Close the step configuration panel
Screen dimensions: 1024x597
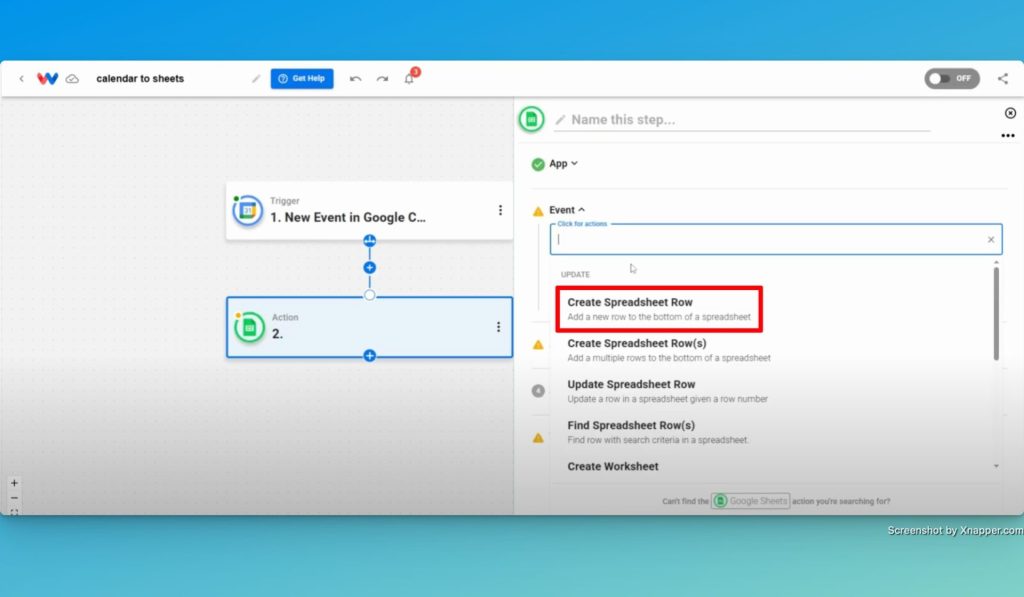1010,113
